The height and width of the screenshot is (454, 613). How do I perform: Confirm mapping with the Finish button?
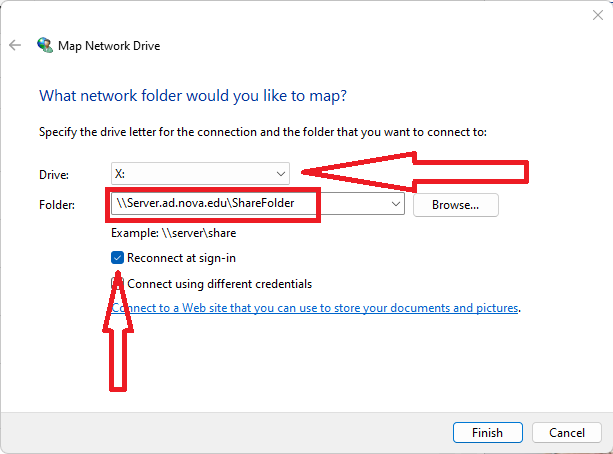488,432
